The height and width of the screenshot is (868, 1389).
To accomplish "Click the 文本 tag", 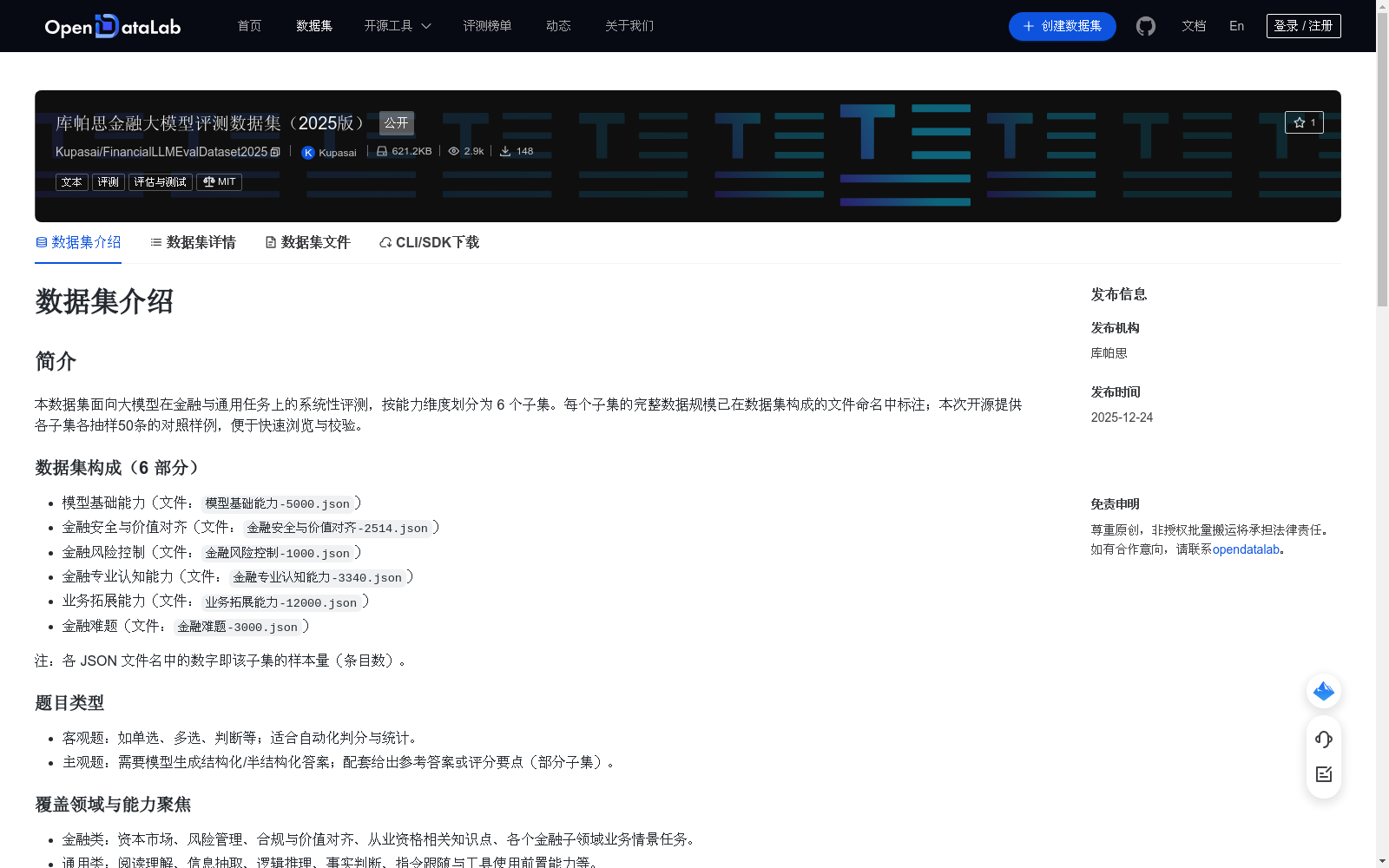I will (x=72, y=182).
